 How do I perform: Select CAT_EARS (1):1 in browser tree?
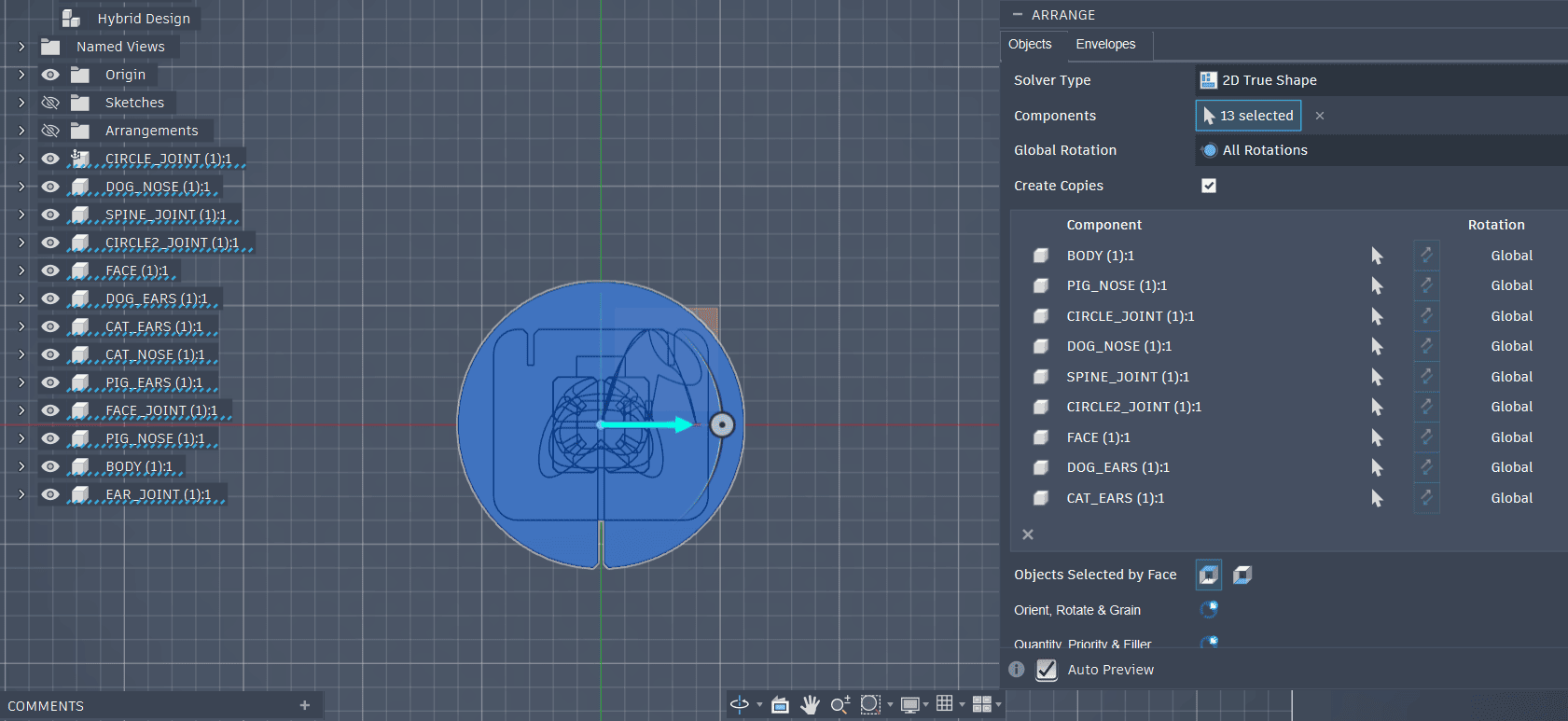click(154, 326)
